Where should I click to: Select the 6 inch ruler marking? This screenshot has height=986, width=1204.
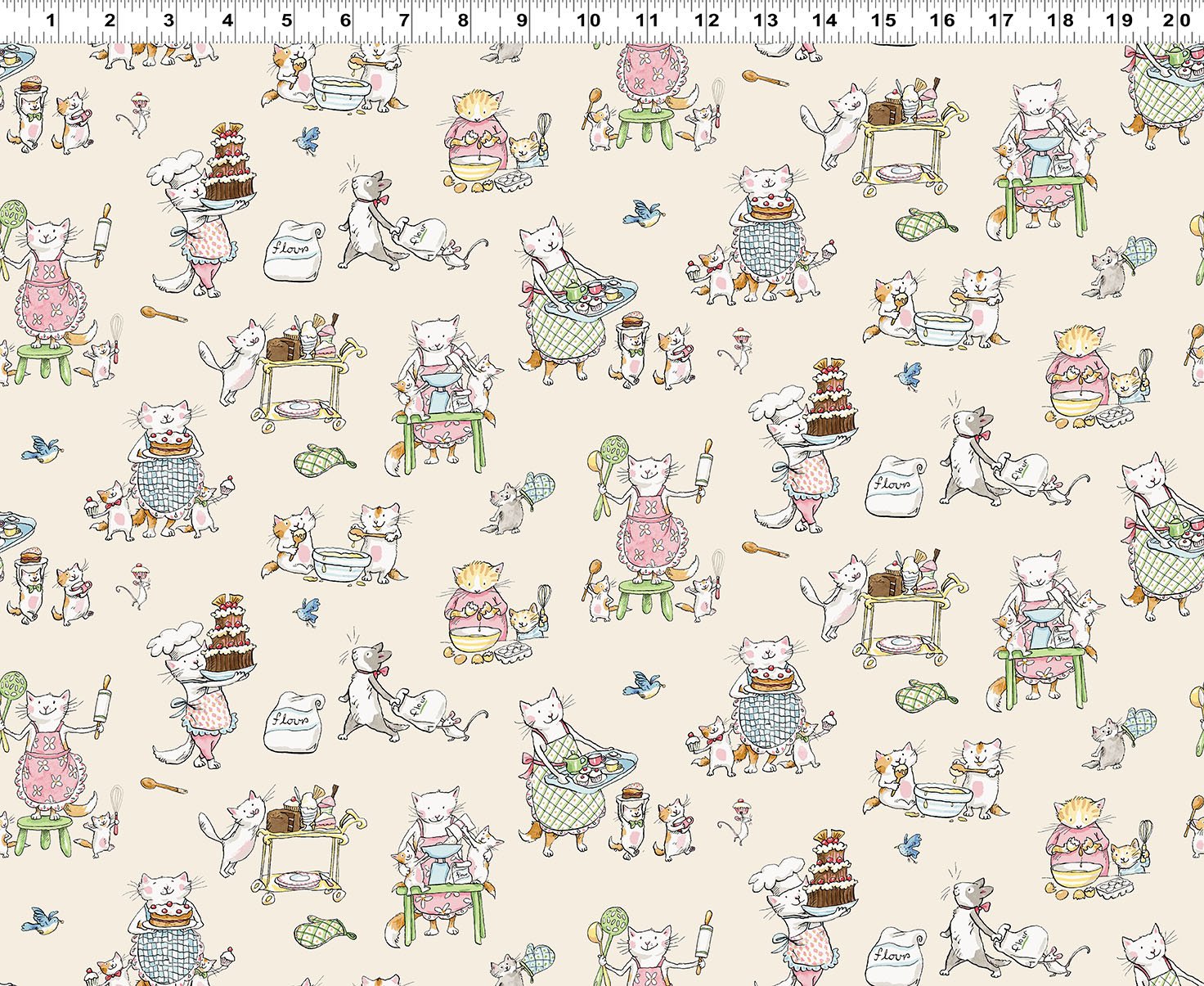click(345, 20)
